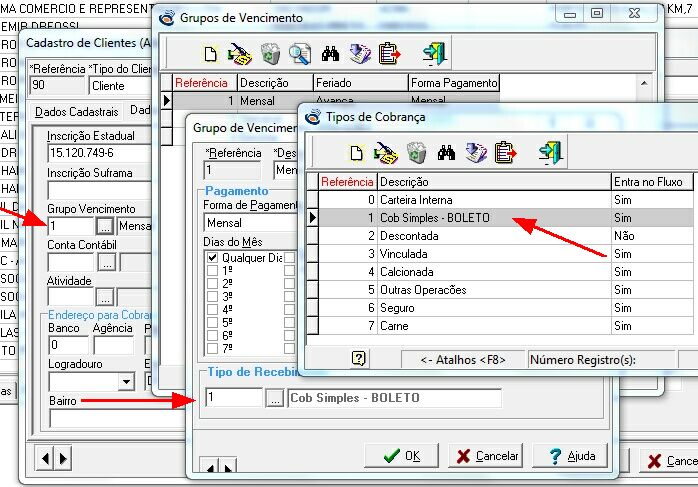Click Inscrição Suframa input field

(100, 190)
